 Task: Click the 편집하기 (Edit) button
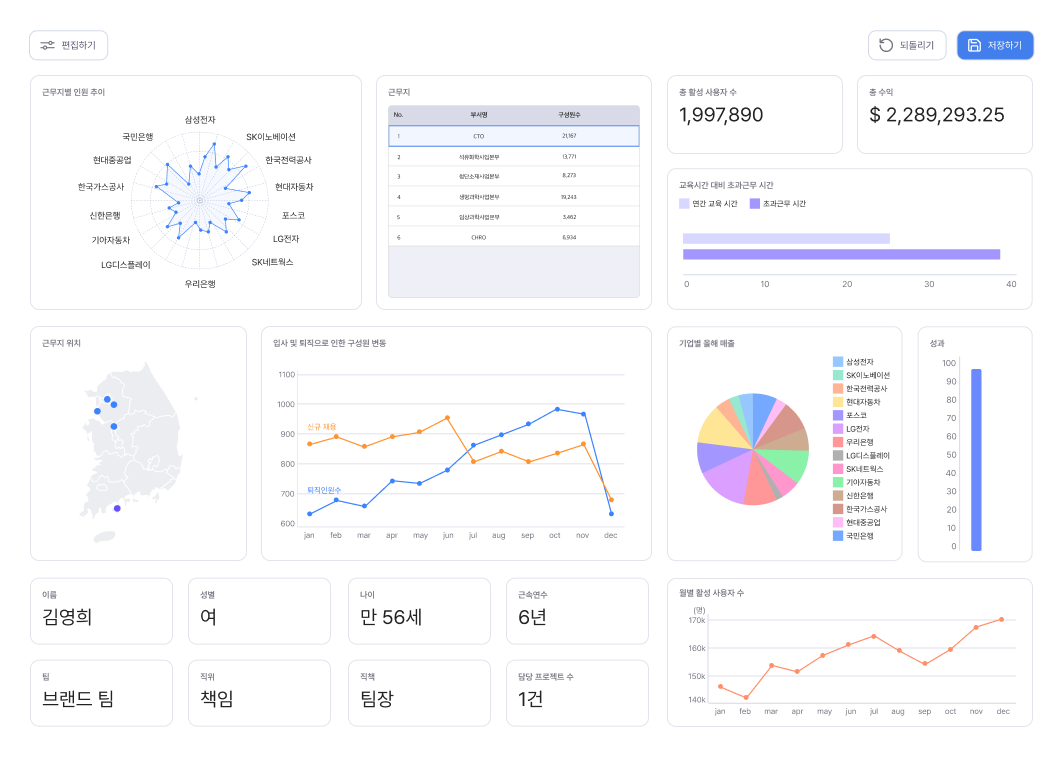coord(68,45)
